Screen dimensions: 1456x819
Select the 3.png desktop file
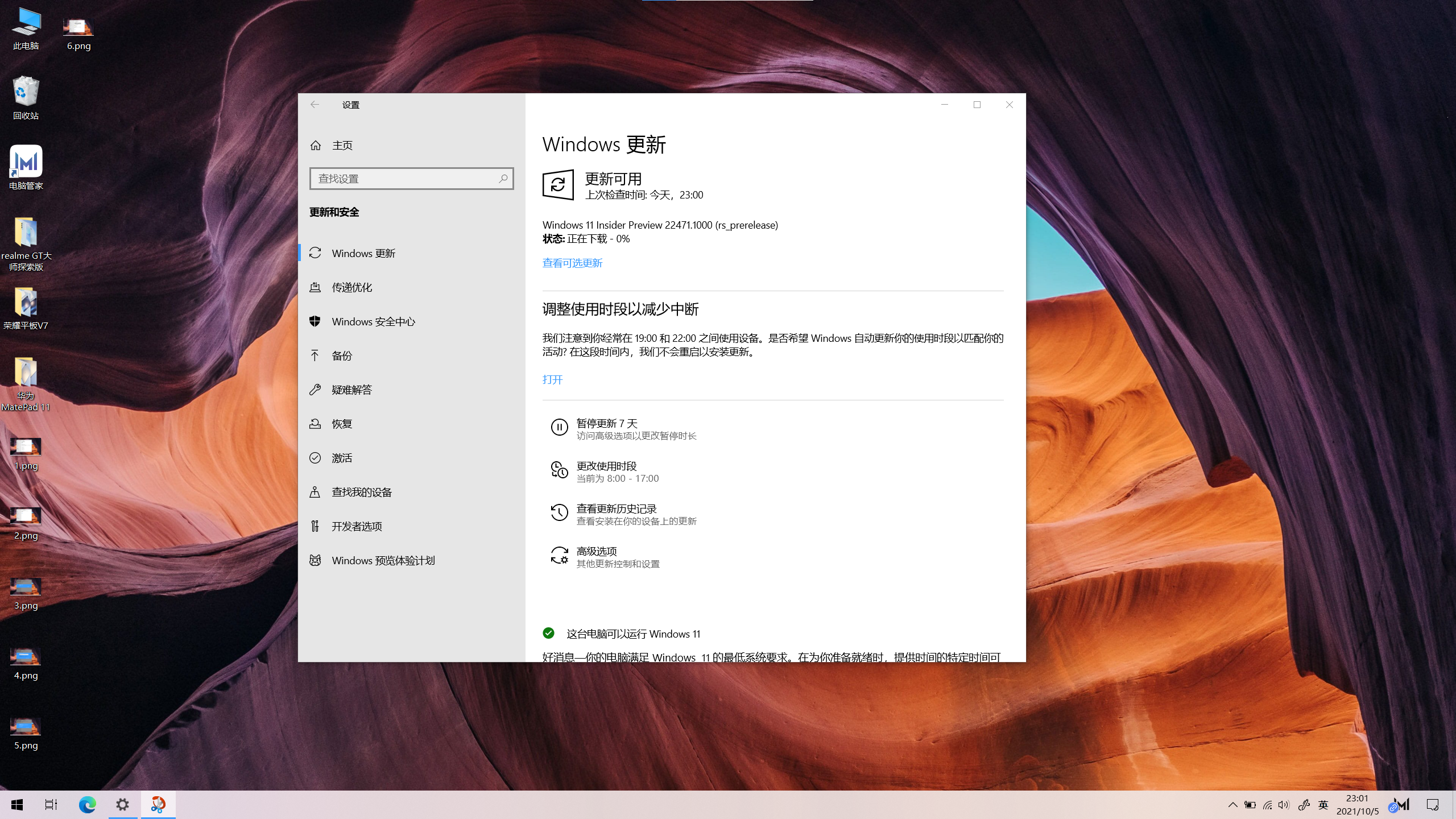click(x=26, y=594)
